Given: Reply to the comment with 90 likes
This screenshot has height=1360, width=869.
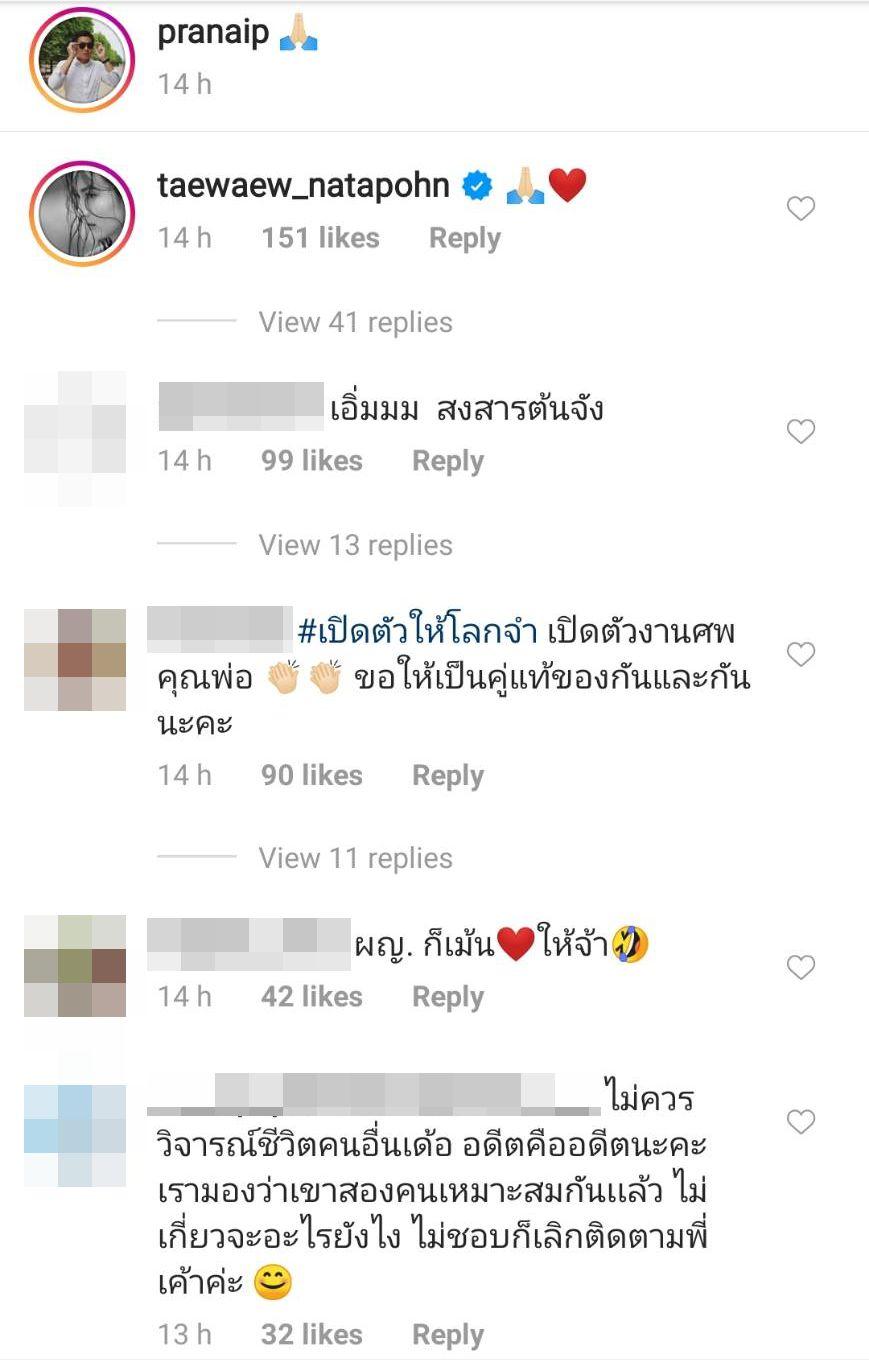Looking at the screenshot, I should pyautogui.click(x=448, y=776).
